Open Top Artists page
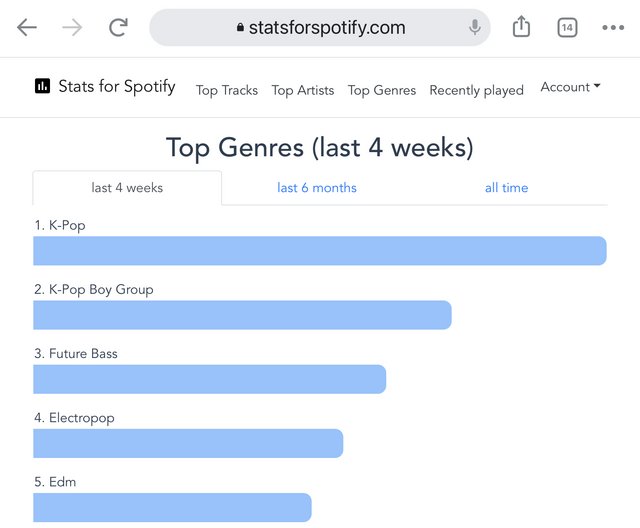 [x=303, y=90]
